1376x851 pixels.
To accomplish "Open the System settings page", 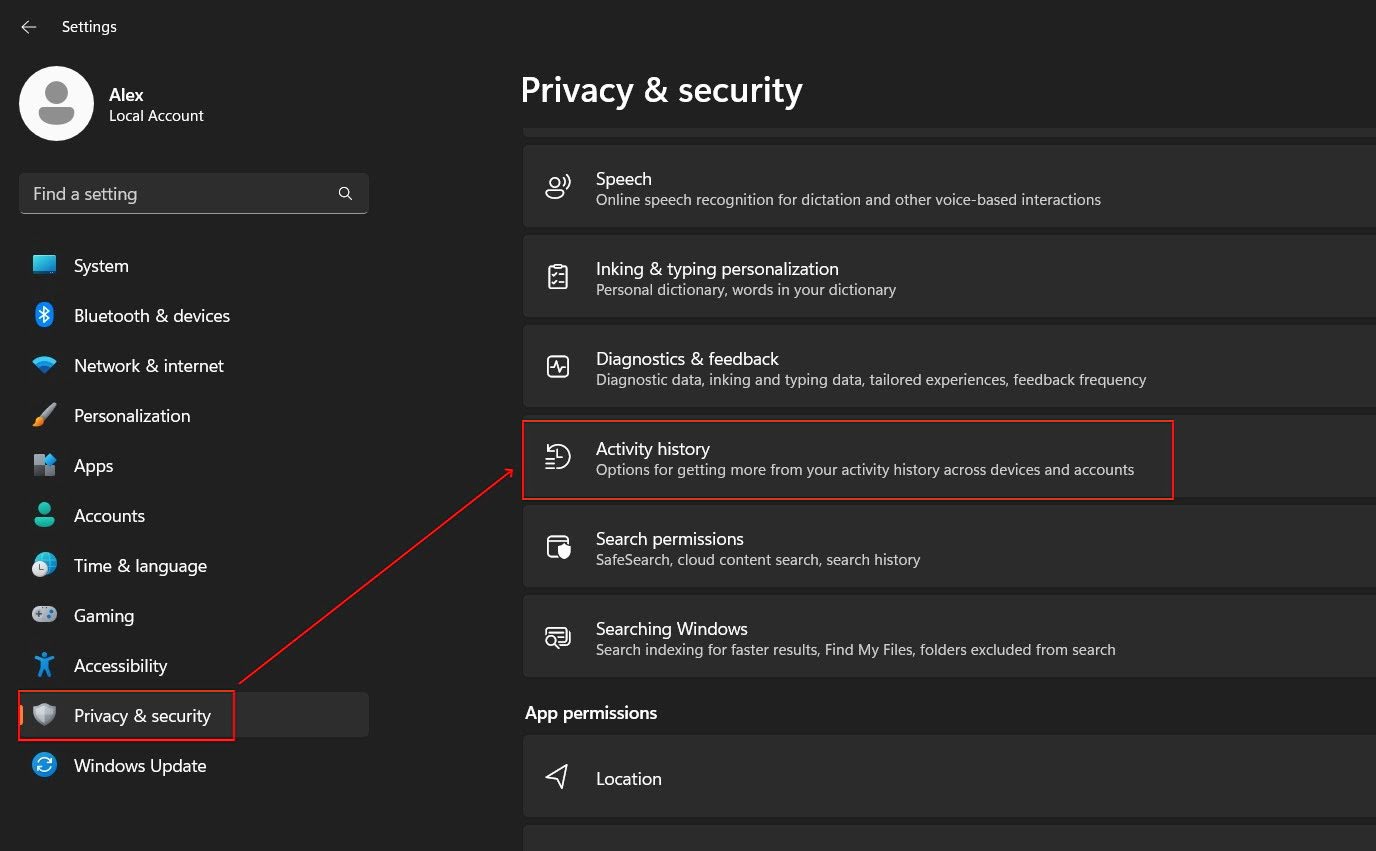I will click(x=101, y=266).
